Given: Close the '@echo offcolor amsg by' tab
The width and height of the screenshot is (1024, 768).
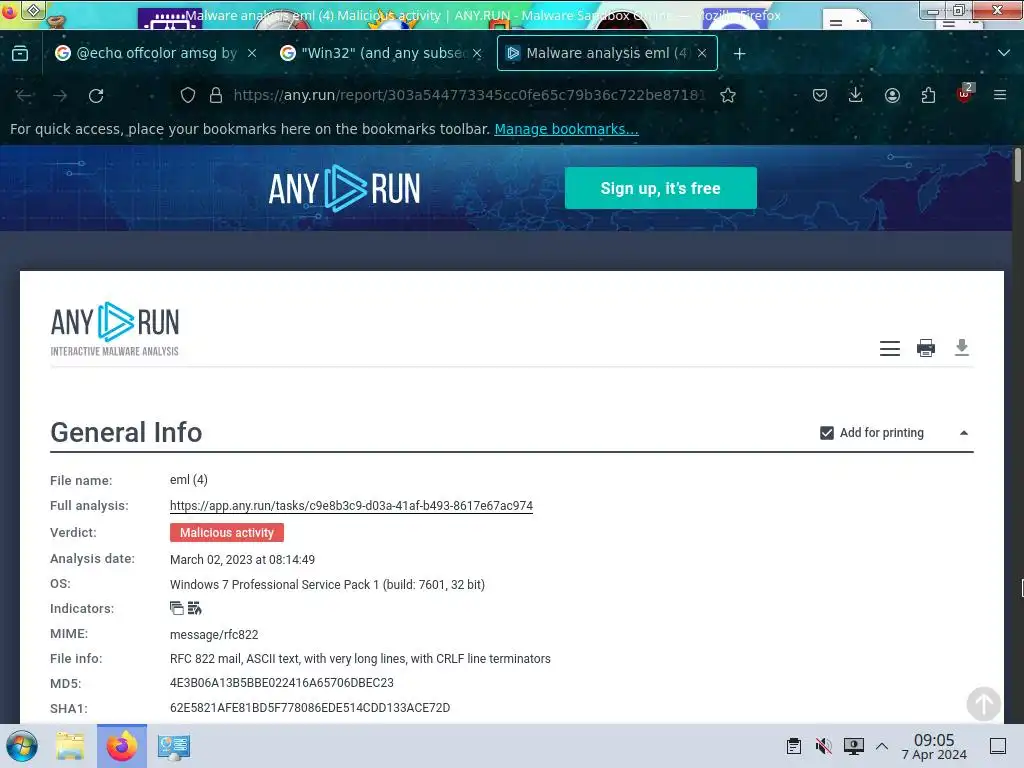Looking at the screenshot, I should (251, 54).
